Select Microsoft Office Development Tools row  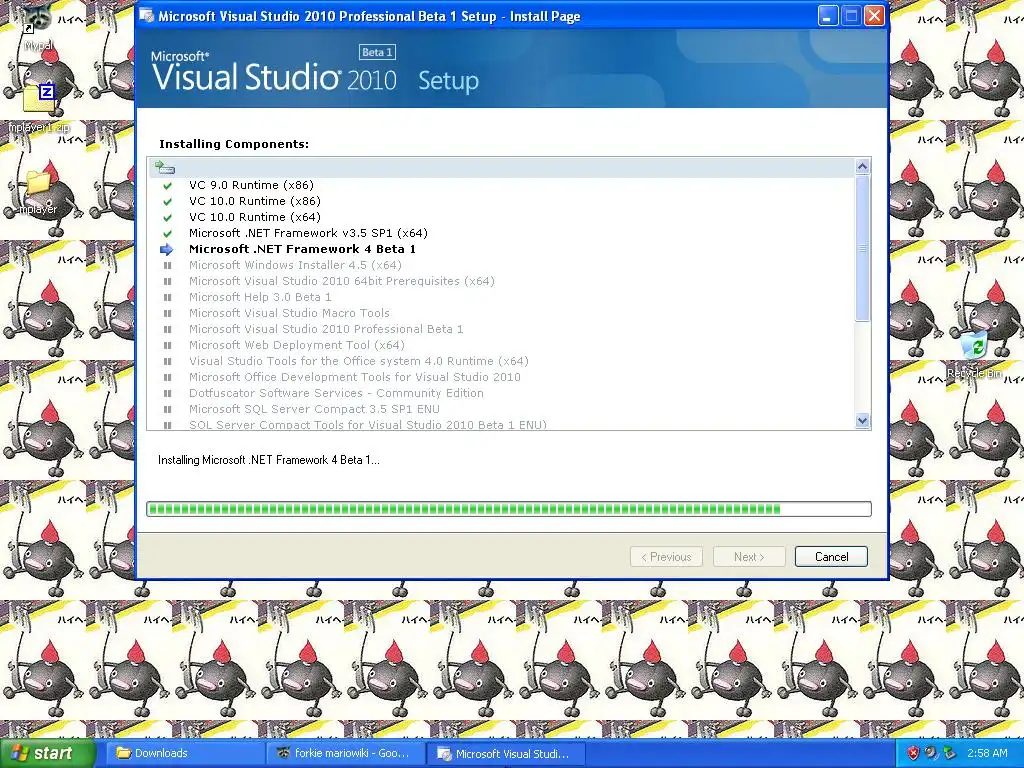(x=355, y=377)
